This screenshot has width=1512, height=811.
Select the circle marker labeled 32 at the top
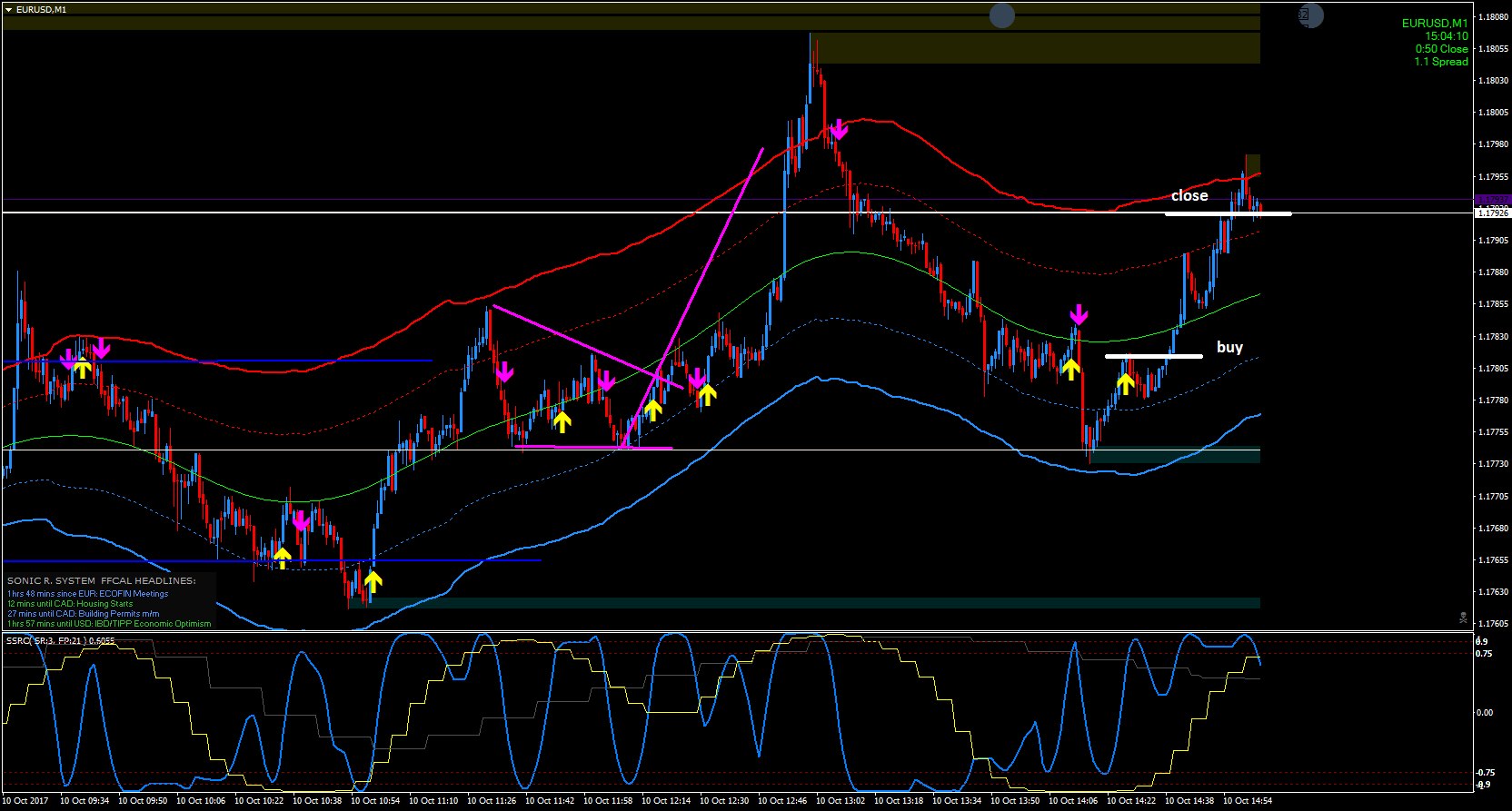[1310, 15]
